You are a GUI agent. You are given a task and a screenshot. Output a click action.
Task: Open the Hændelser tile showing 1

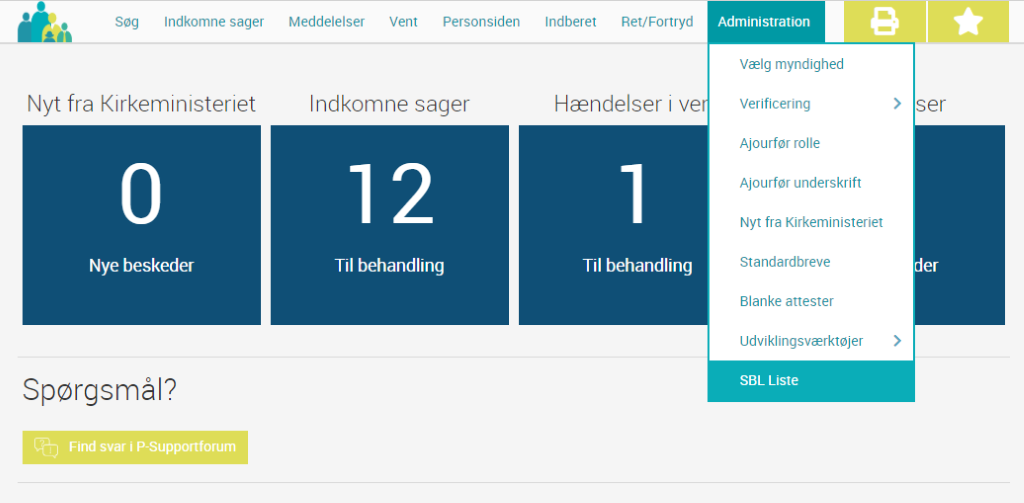tap(613, 225)
